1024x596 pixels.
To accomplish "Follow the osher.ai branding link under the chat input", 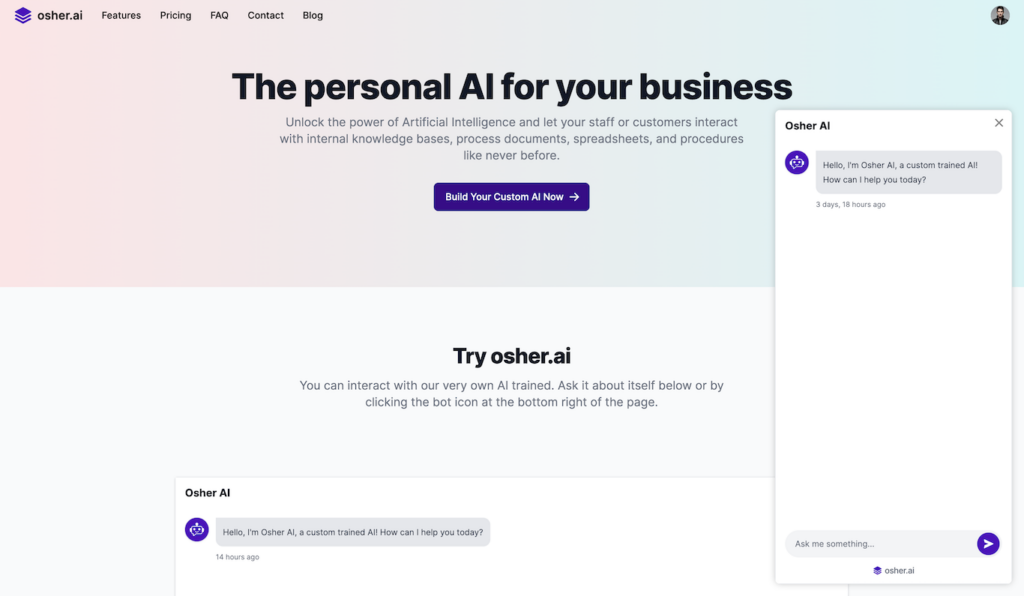I will [x=894, y=570].
